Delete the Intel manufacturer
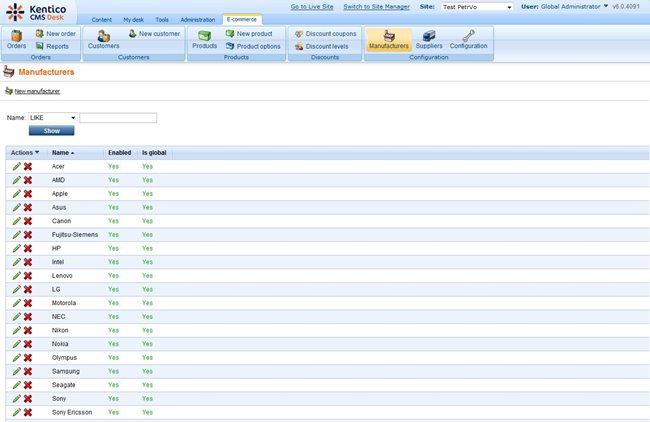The image size is (650, 422). (x=28, y=262)
